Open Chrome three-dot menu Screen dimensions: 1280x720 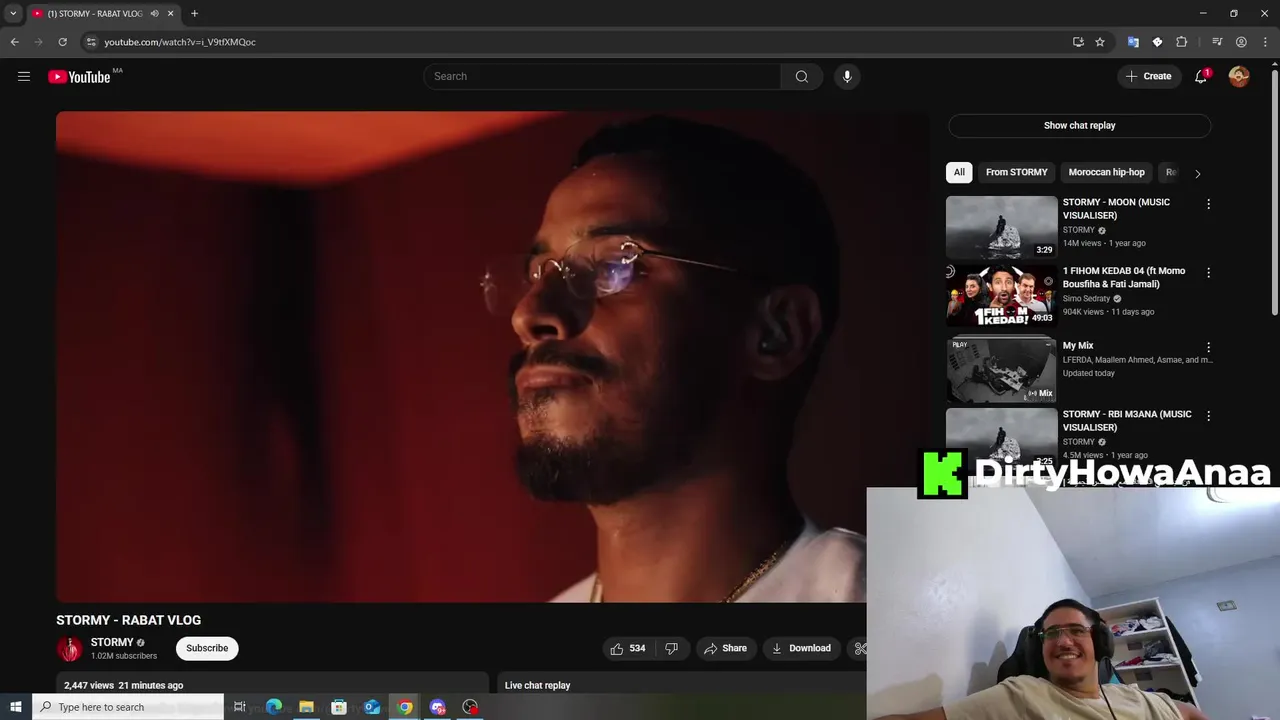point(1265,42)
